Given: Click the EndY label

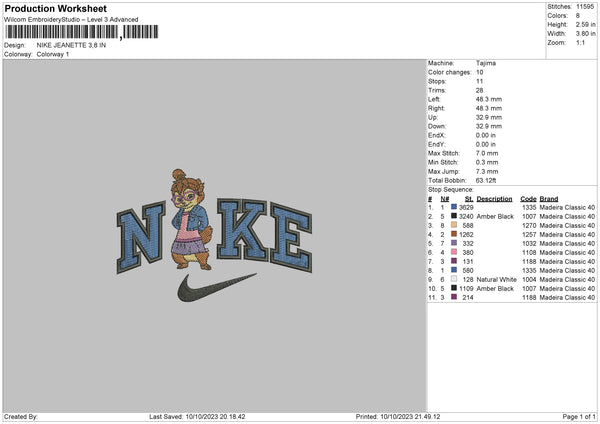Looking at the screenshot, I should coord(437,144).
